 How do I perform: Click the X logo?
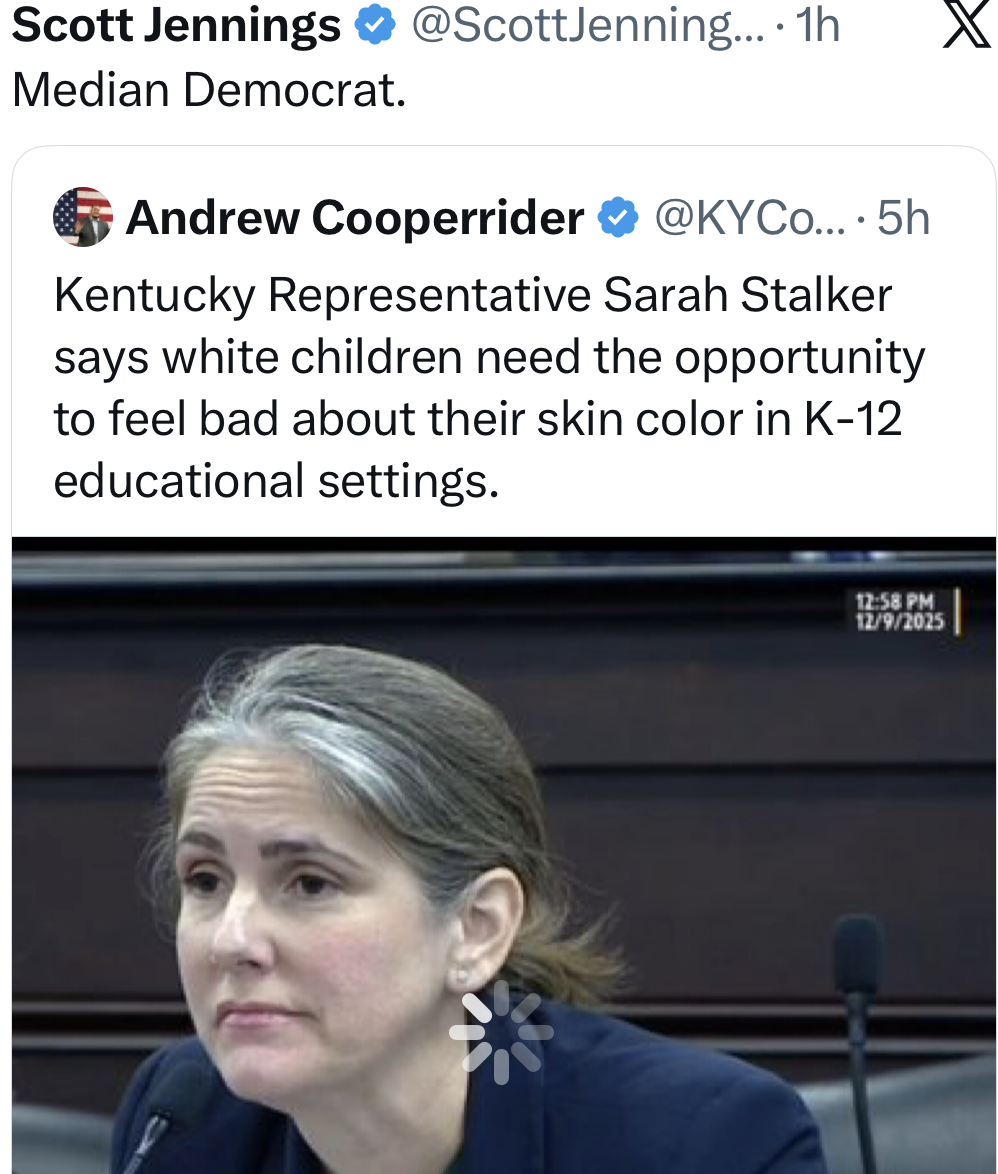[x=965, y=26]
